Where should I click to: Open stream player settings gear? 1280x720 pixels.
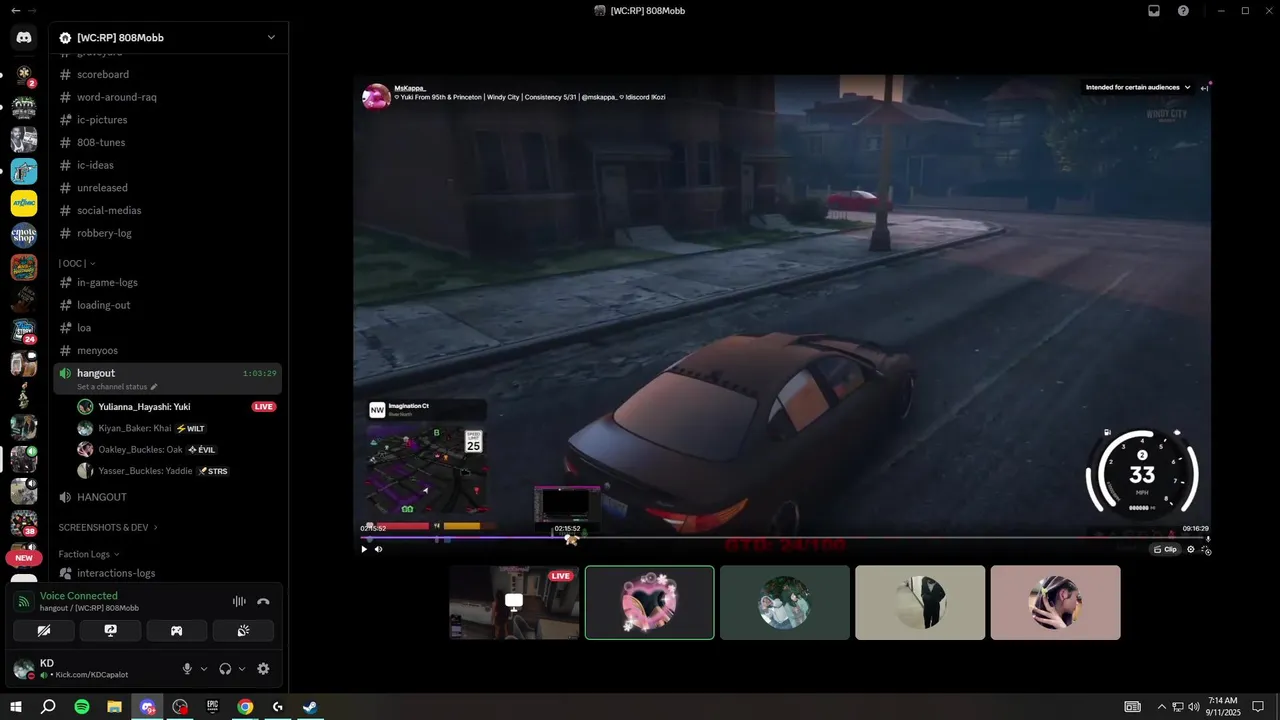[1190, 549]
